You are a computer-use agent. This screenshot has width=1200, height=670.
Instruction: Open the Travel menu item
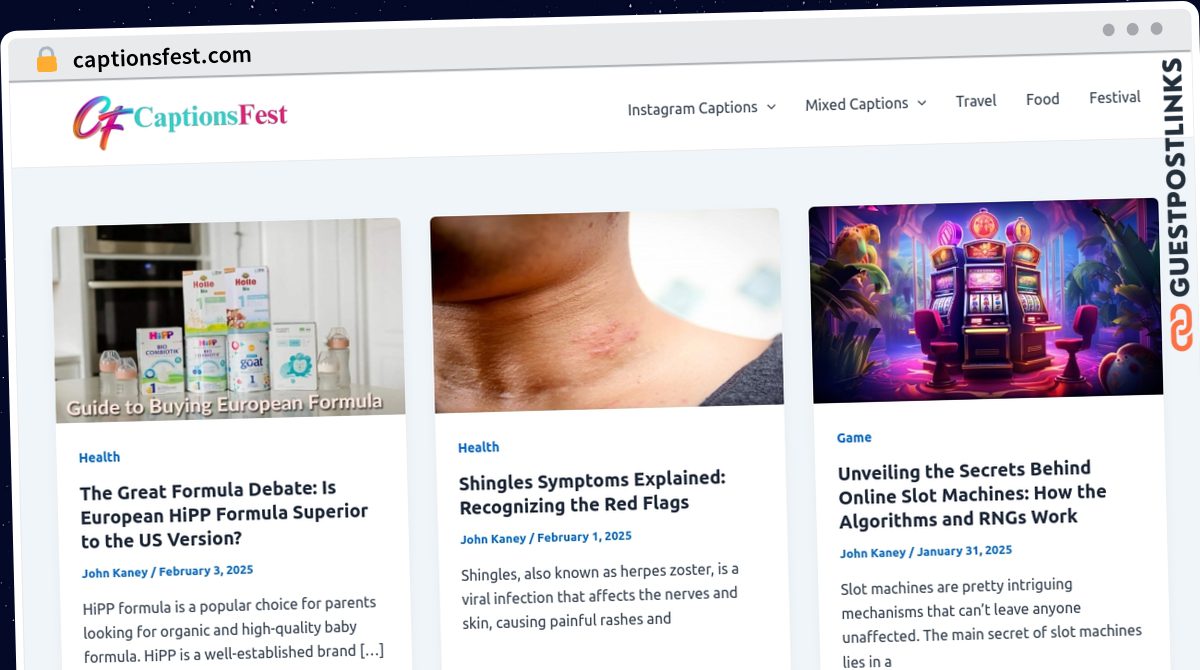point(976,101)
